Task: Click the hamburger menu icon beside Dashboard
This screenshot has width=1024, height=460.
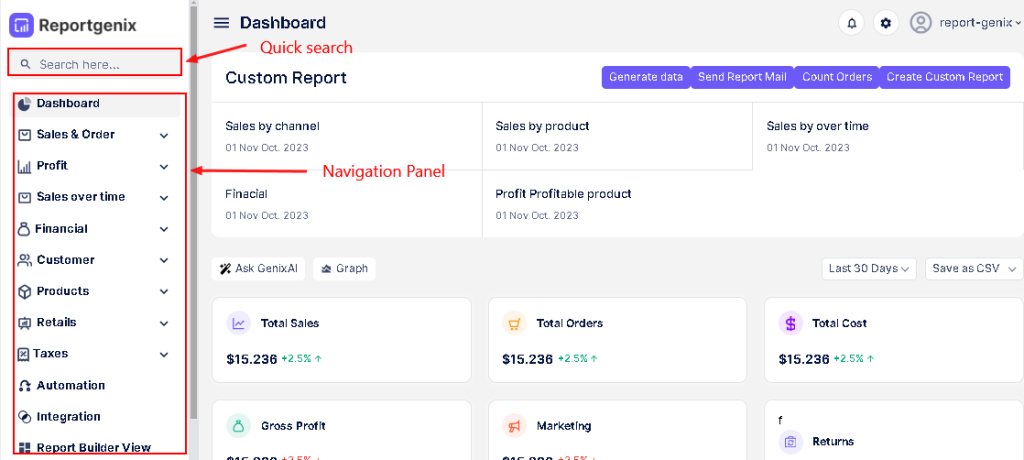Action: click(221, 23)
